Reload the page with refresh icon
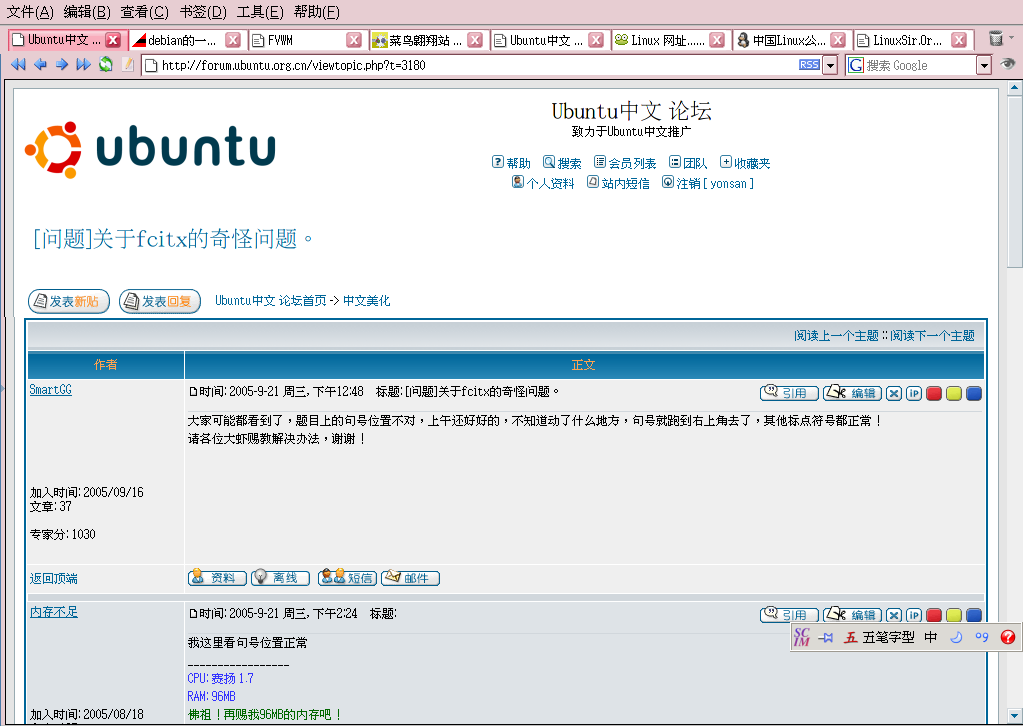Screen dimensions: 1023x726 (106, 65)
